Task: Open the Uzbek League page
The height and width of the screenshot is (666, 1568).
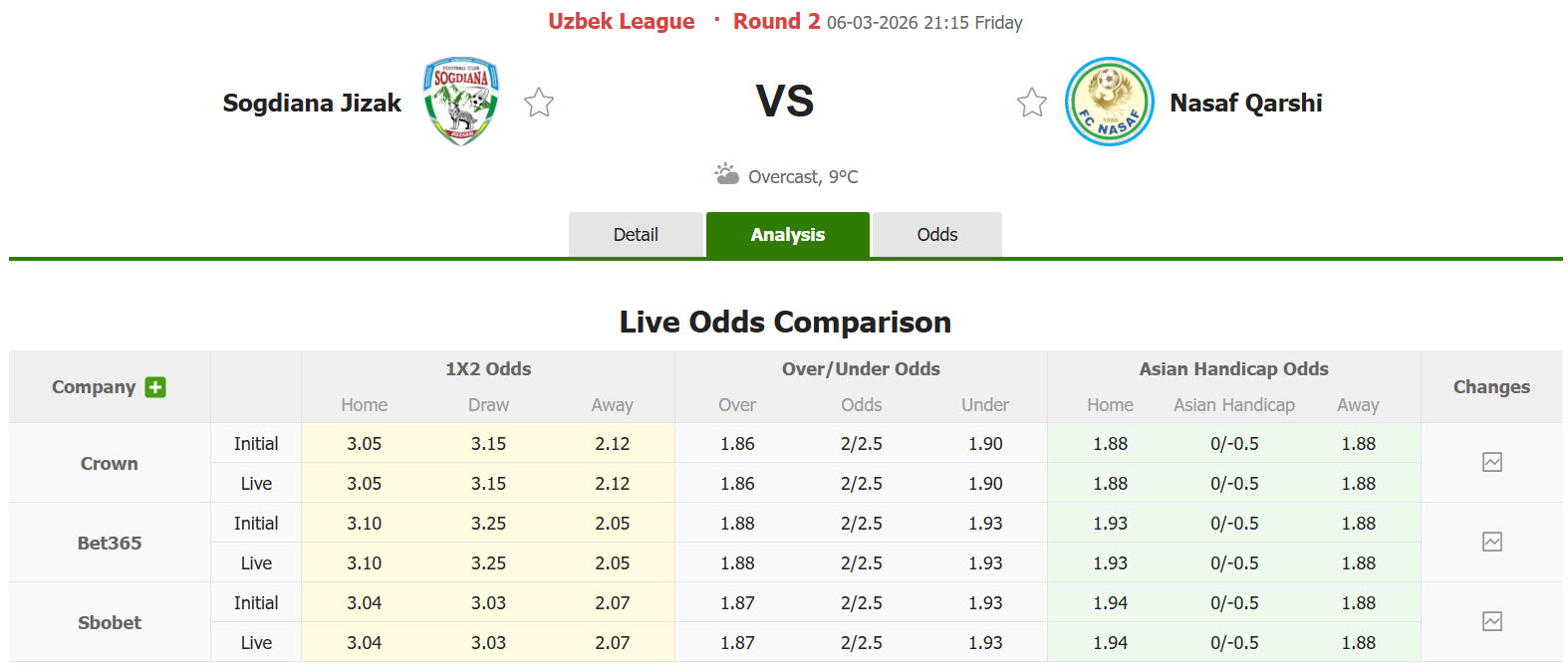Action: 622,20
